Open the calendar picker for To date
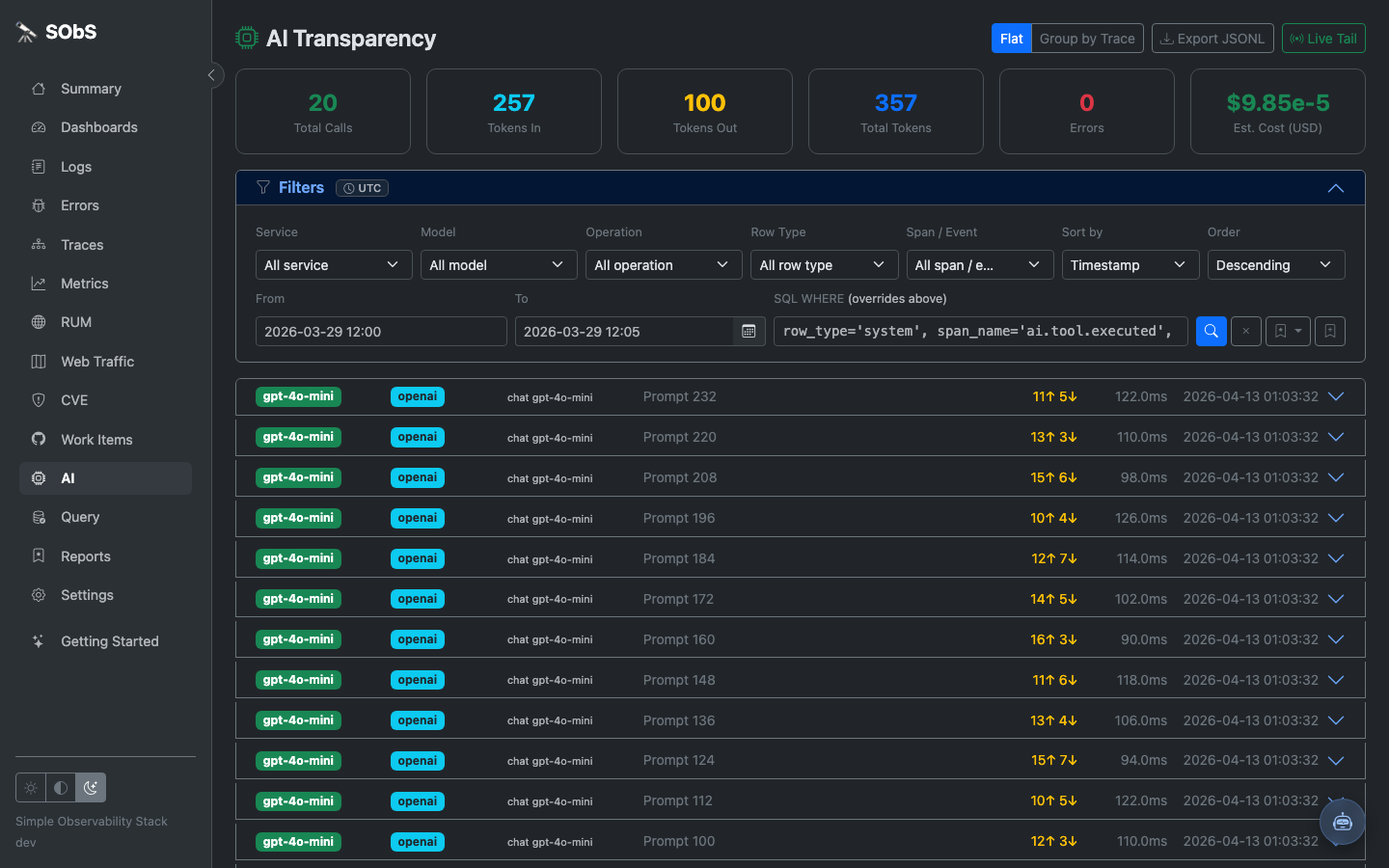 (x=749, y=332)
